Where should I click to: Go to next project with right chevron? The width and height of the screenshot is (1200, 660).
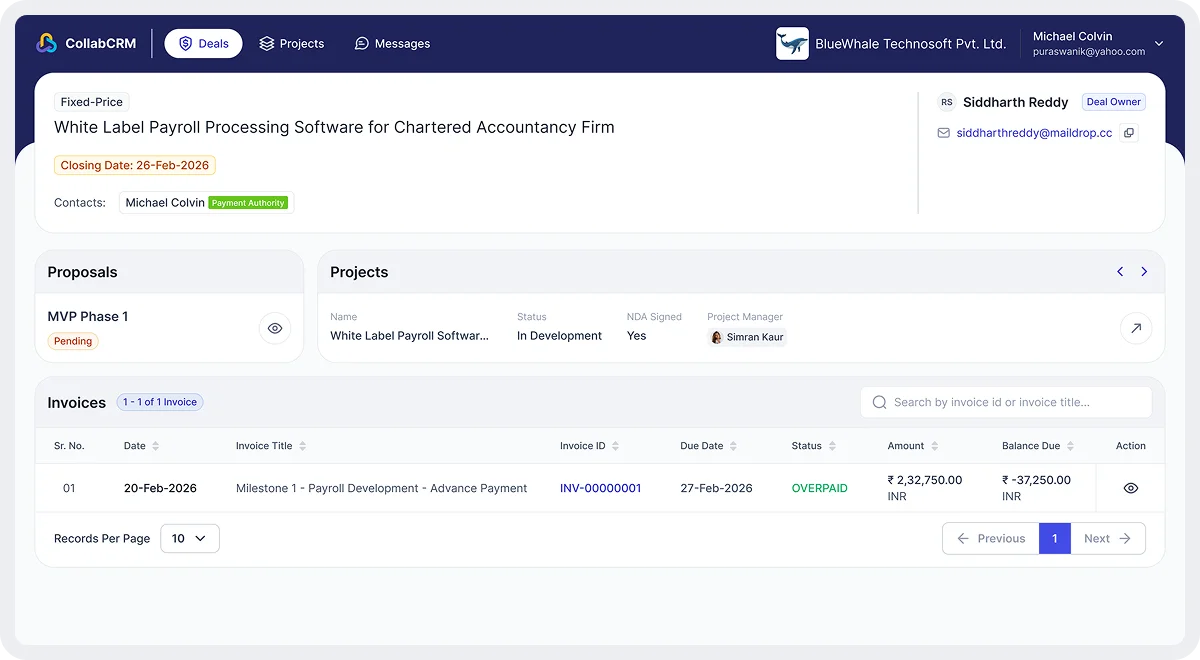[1144, 272]
